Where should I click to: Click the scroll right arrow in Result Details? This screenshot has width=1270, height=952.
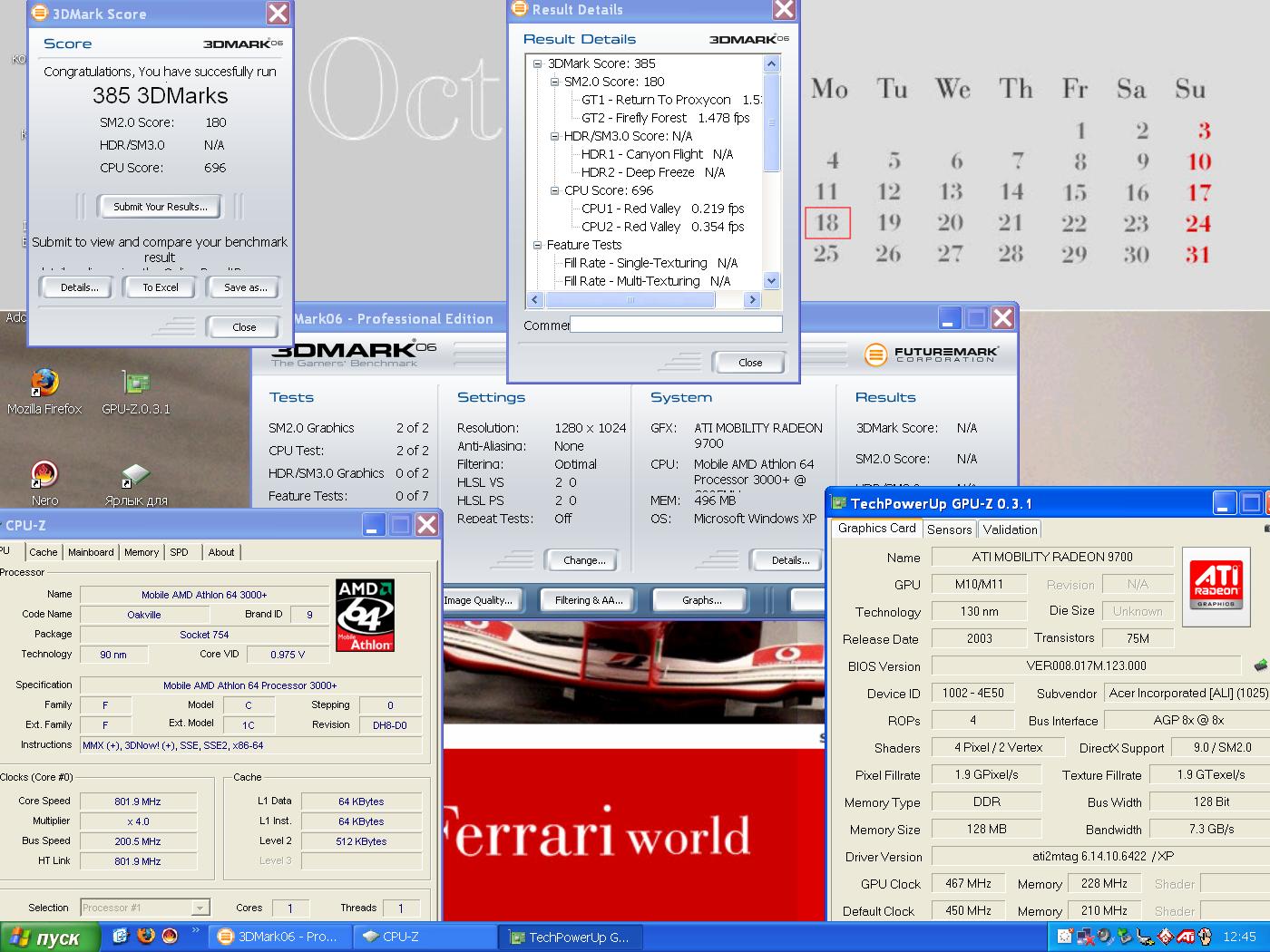point(752,299)
